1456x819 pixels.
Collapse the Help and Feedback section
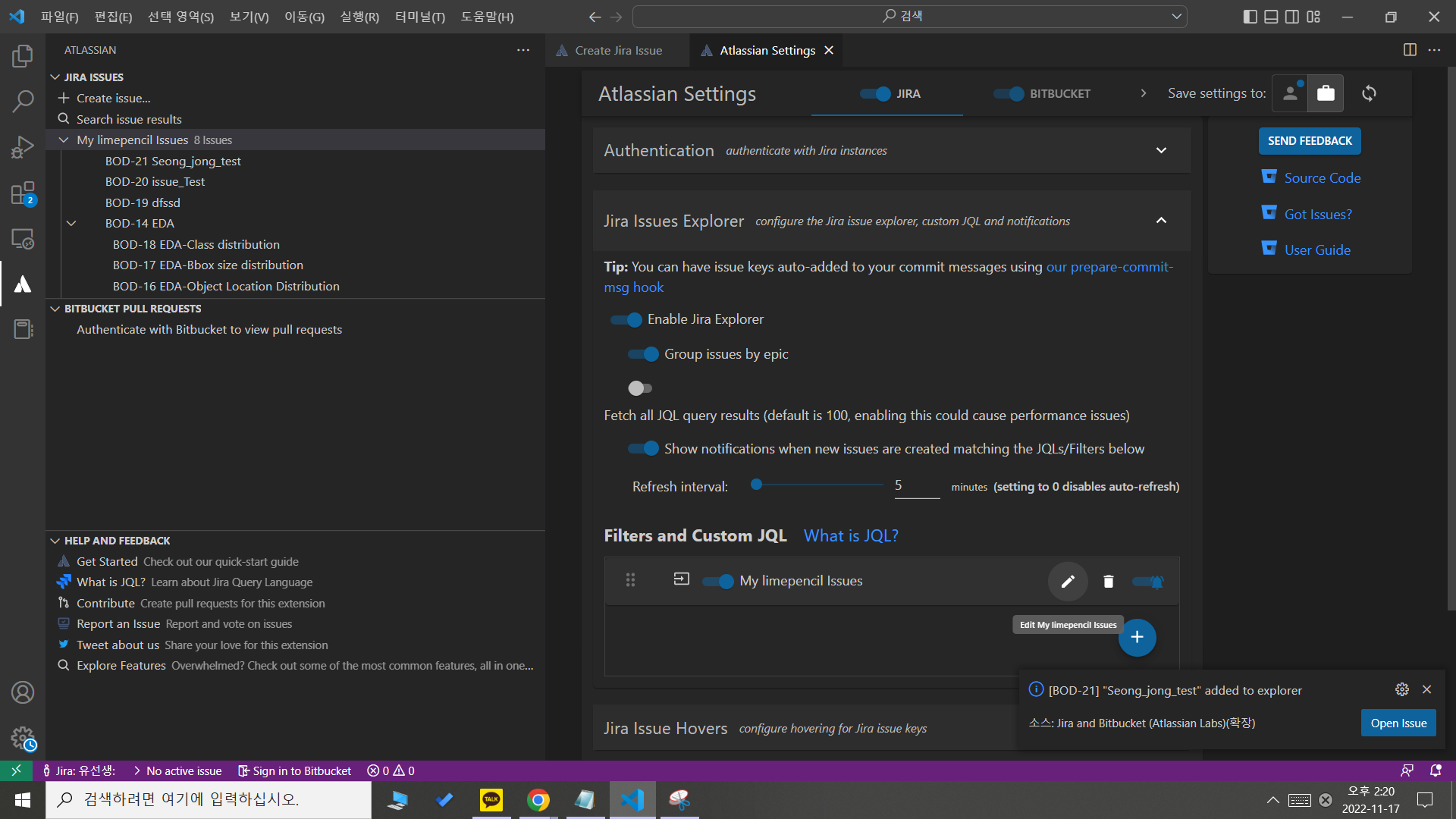55,541
